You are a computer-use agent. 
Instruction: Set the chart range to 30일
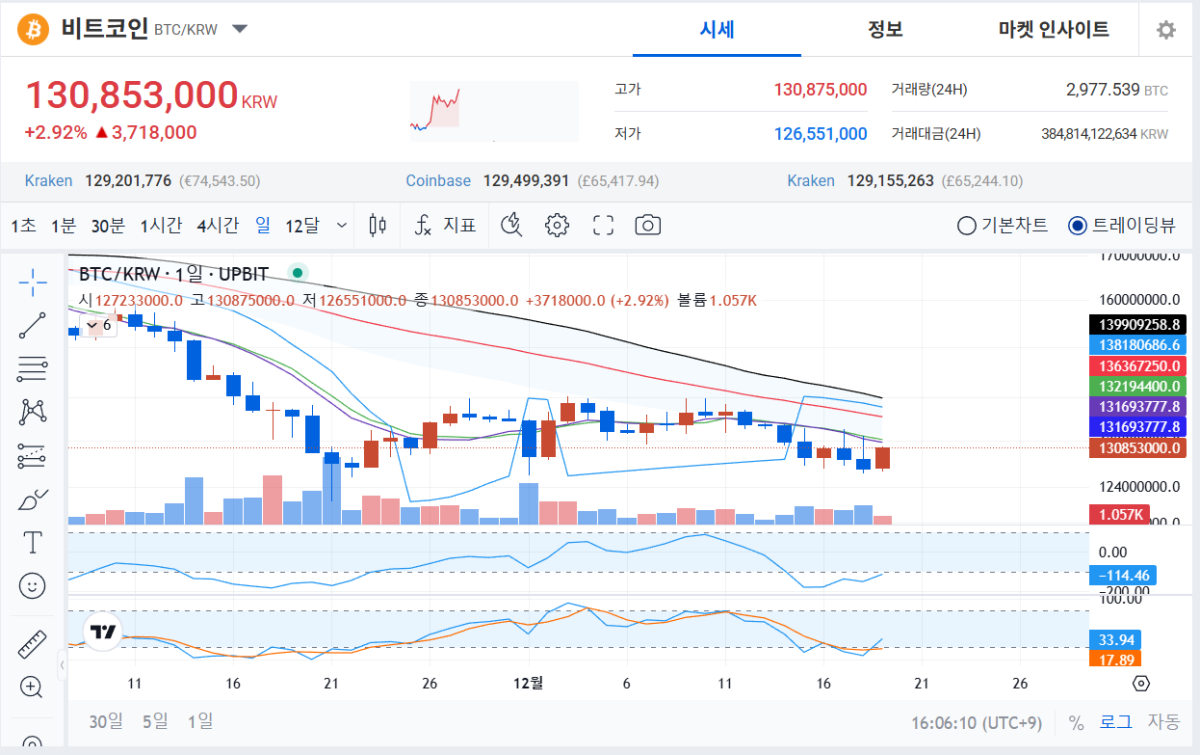[105, 721]
